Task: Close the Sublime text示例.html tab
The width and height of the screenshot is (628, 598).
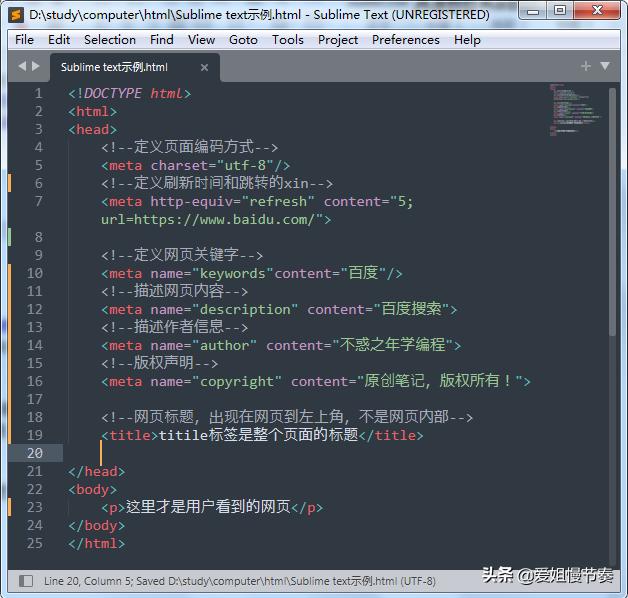Action: coord(204,67)
